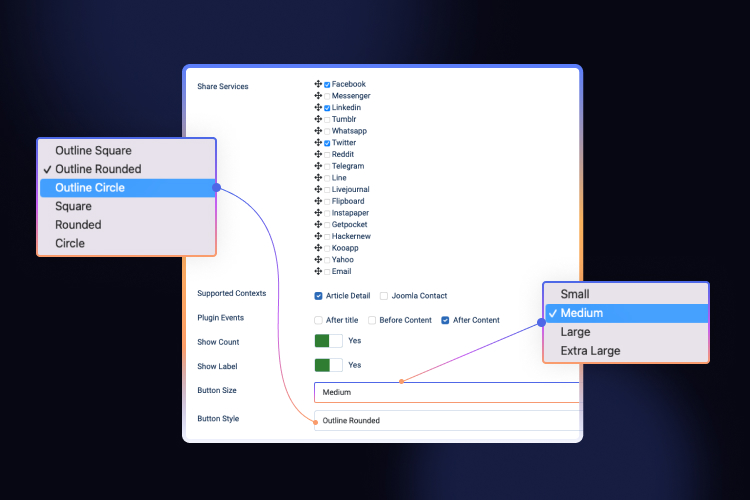Choose Extra Large button size

(x=627, y=351)
